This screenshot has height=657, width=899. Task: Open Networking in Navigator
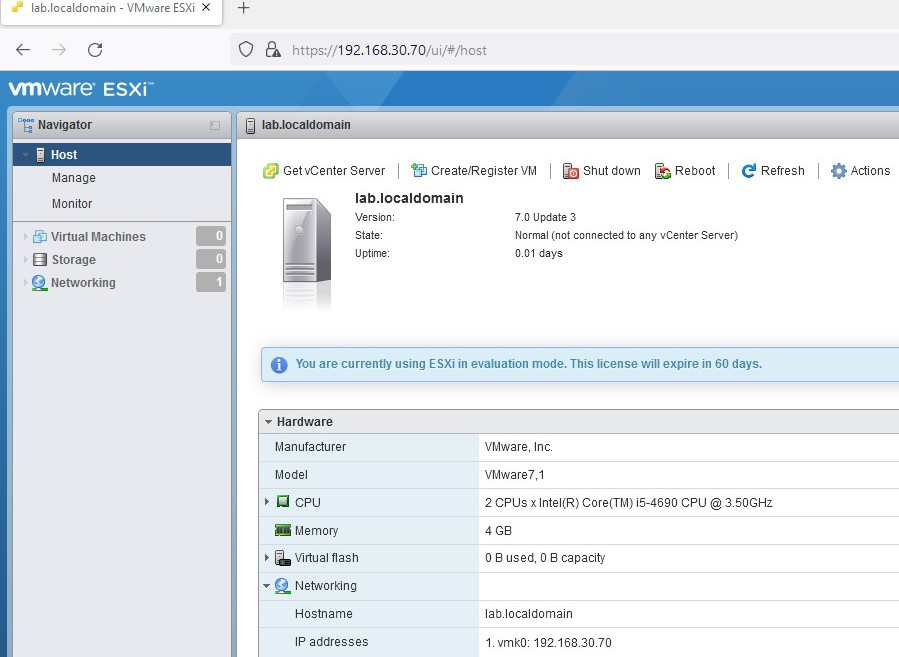[x=83, y=283]
